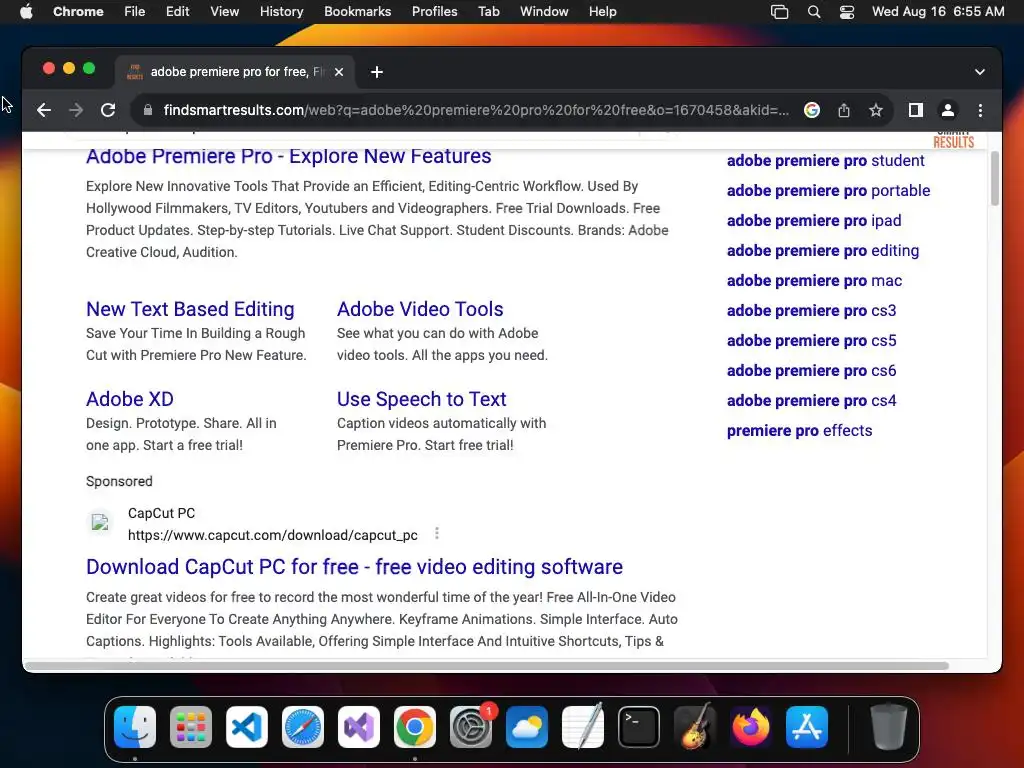Open Terminal from the Dock

[x=639, y=727]
